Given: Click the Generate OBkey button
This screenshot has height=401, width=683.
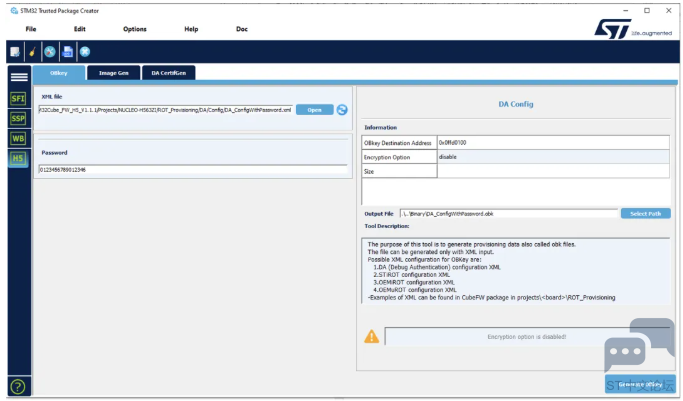Looking at the screenshot, I should 640,384.
